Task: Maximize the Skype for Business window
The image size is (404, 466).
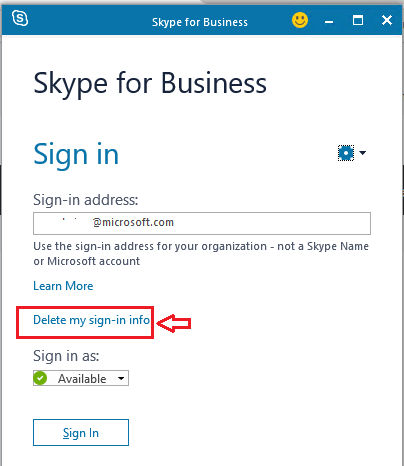Action: (358, 20)
